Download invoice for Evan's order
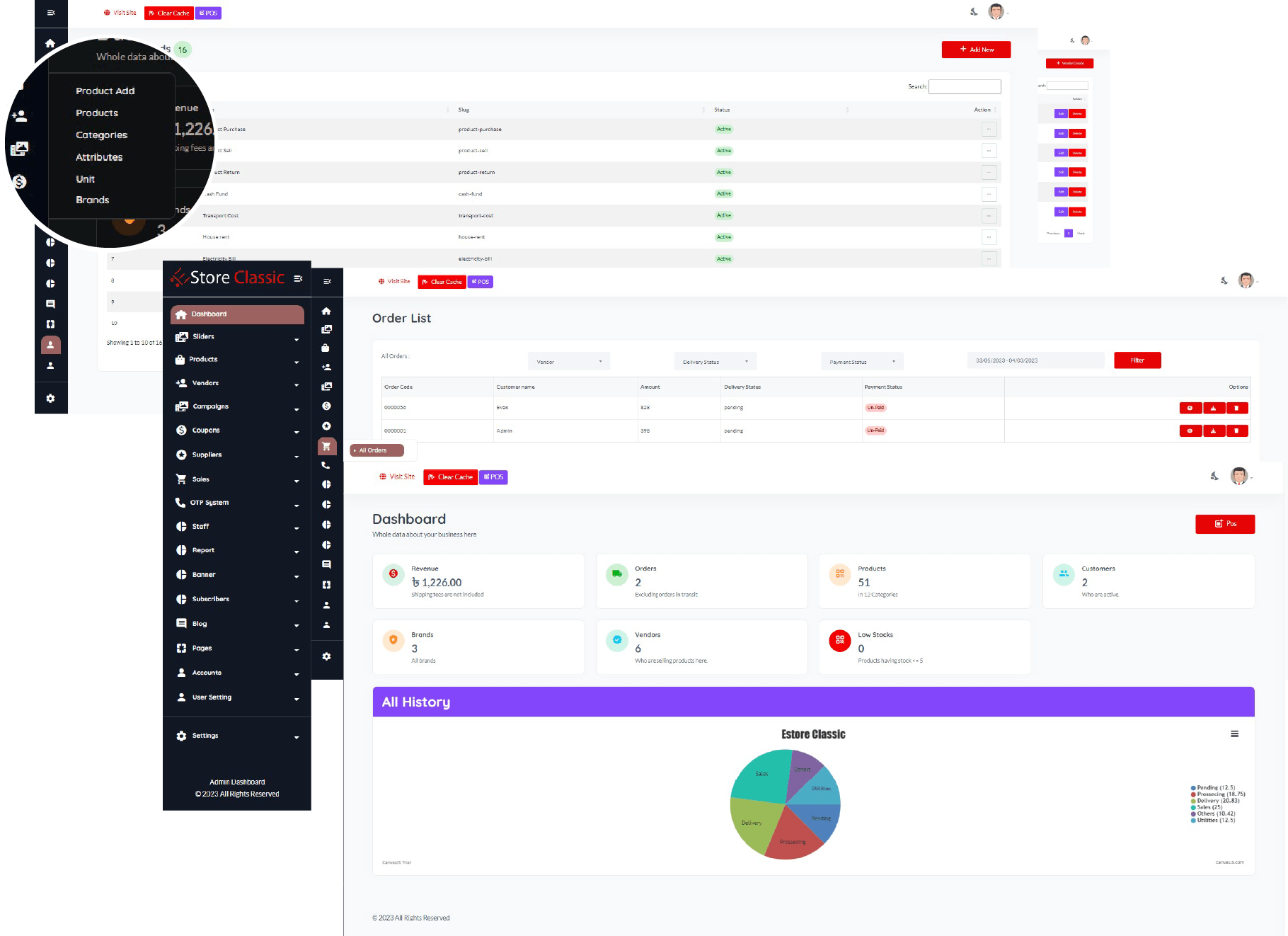This screenshot has width=1288, height=936. (x=1213, y=408)
